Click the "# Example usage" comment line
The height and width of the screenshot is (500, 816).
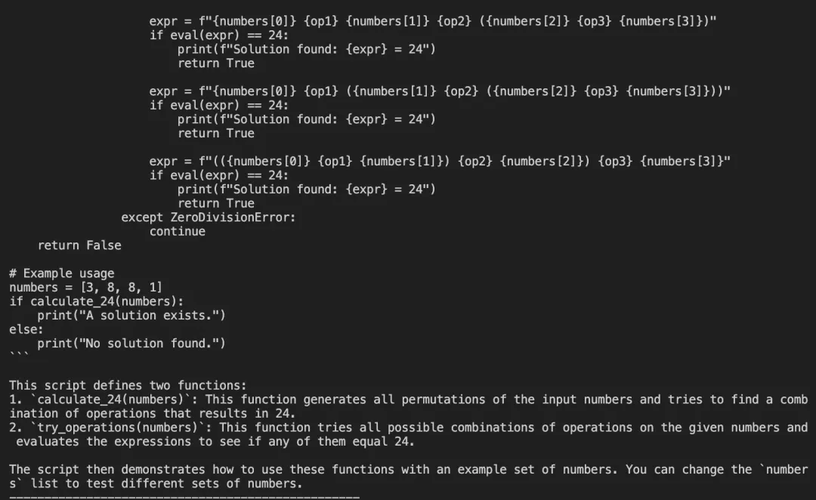coord(61,273)
